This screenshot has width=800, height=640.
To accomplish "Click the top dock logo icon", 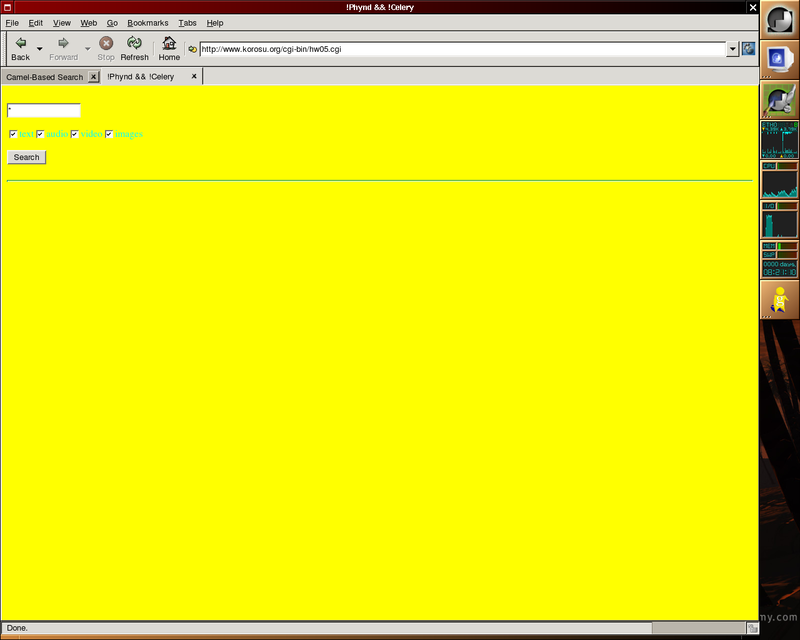I will (779, 20).
